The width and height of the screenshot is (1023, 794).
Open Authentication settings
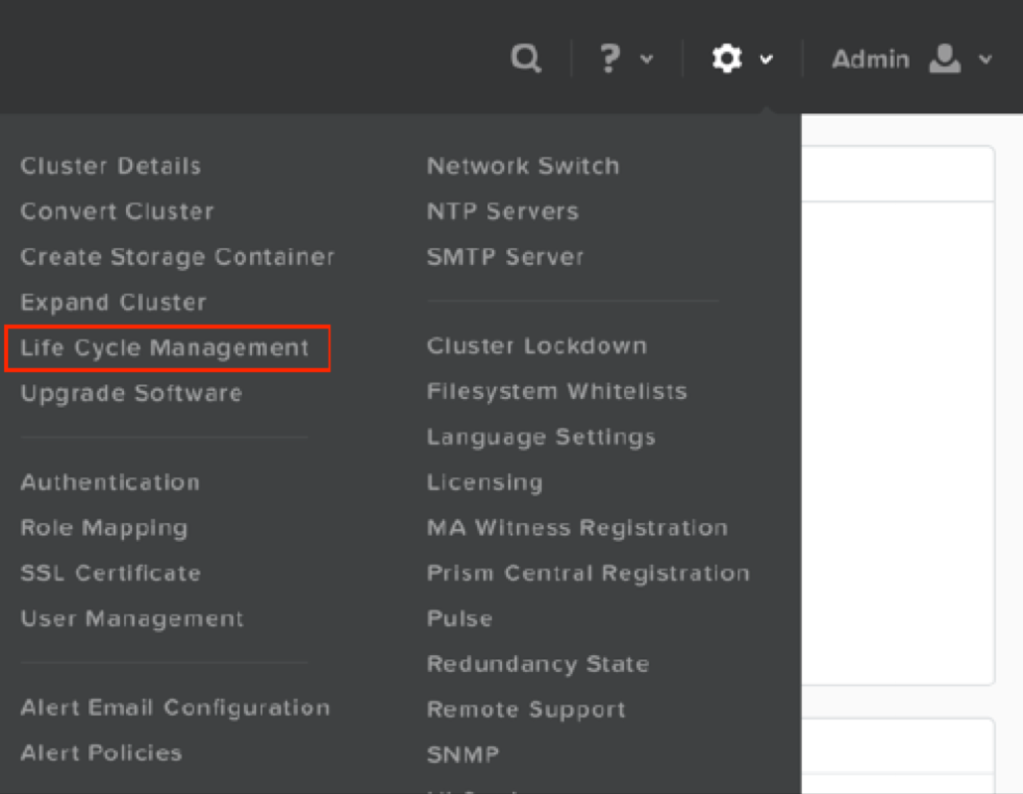tap(112, 482)
